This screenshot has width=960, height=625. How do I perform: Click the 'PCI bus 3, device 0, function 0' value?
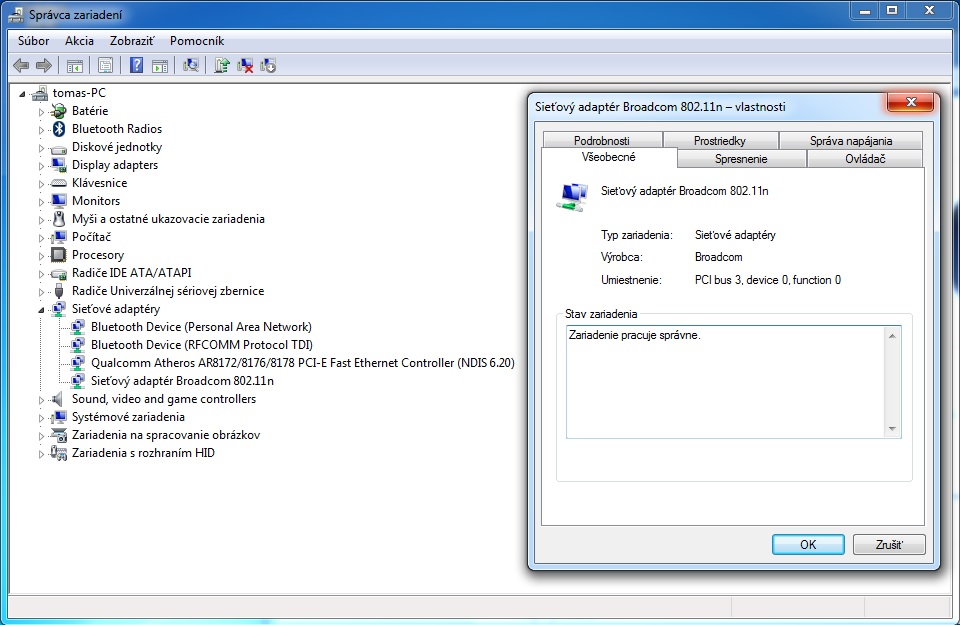click(768, 280)
